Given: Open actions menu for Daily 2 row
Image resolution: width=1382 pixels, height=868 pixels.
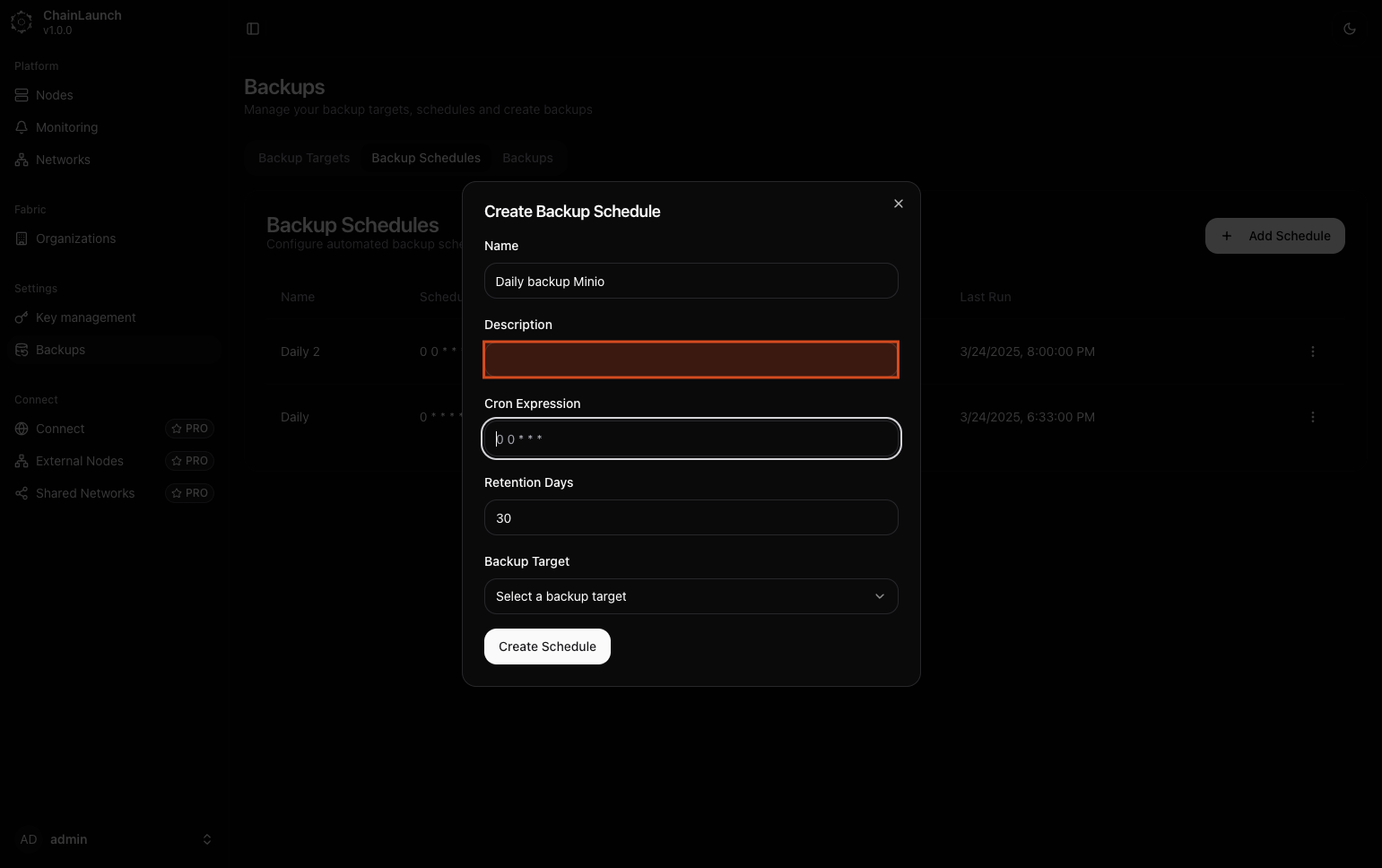Looking at the screenshot, I should pyautogui.click(x=1312, y=352).
